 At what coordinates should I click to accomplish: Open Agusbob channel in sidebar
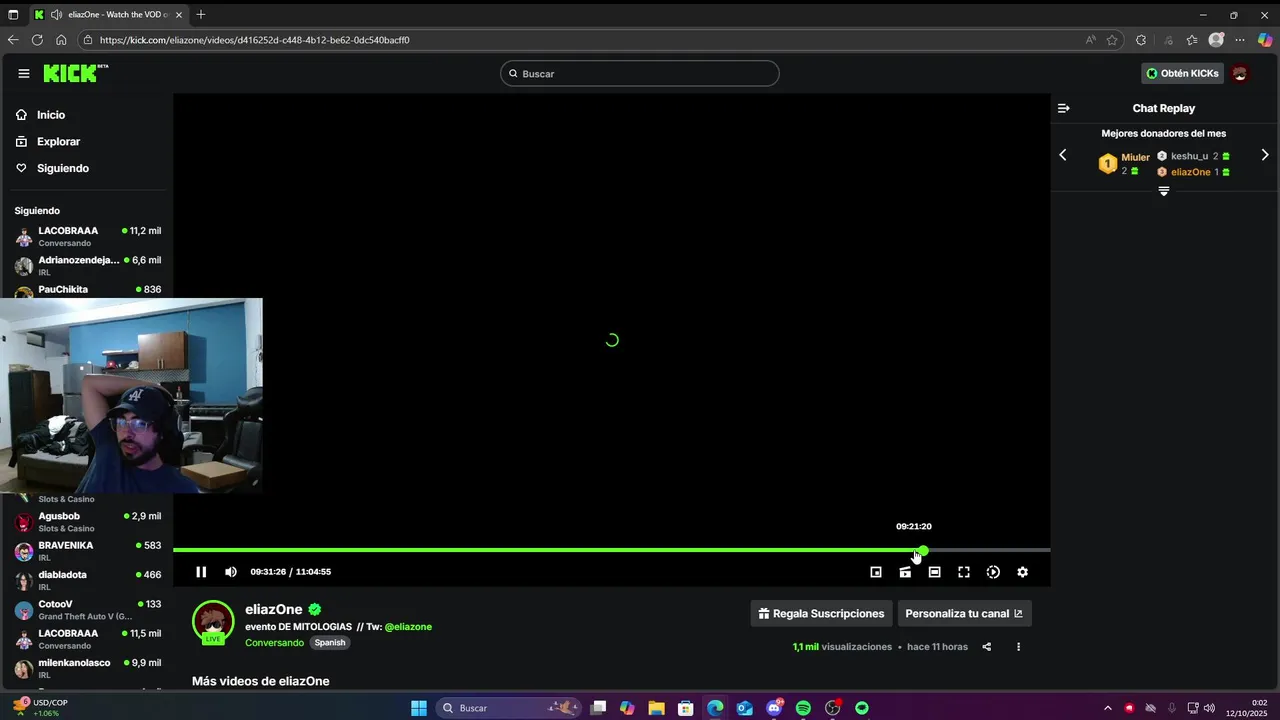pyautogui.click(x=86, y=522)
